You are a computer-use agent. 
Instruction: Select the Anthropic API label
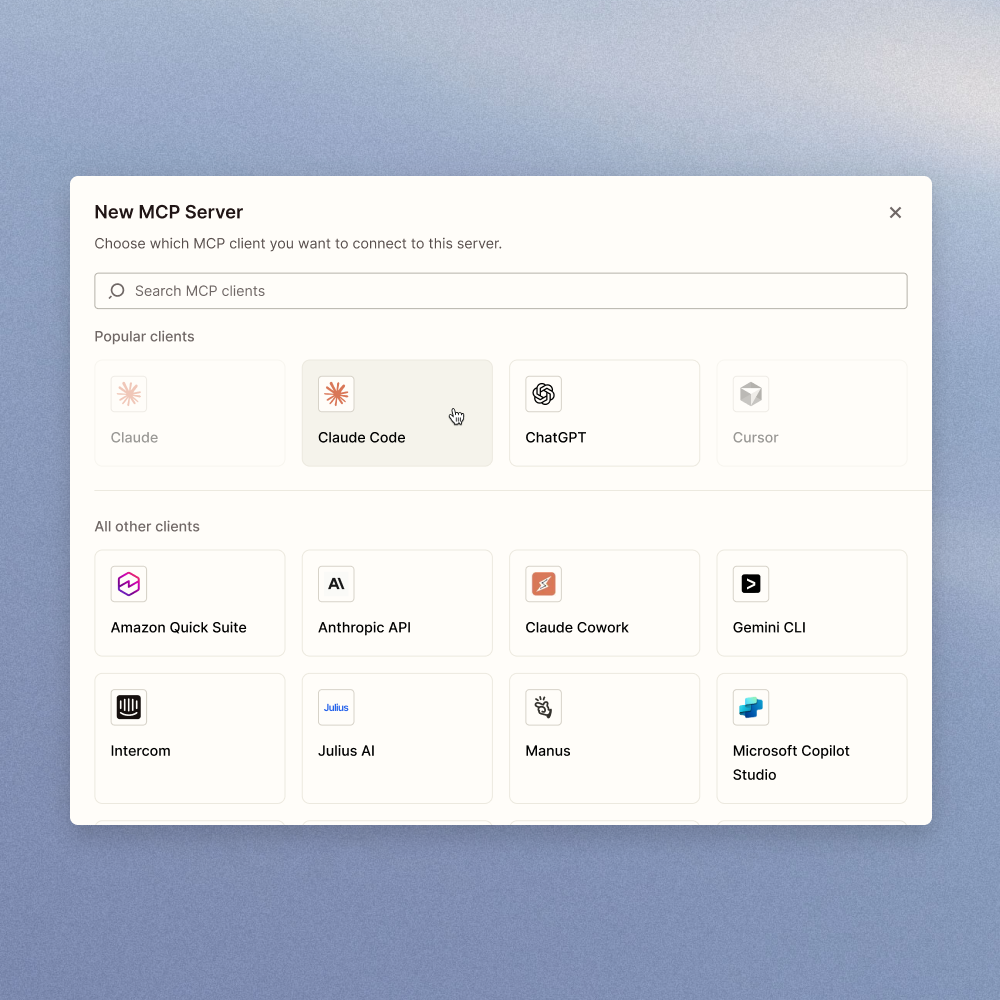pos(364,628)
